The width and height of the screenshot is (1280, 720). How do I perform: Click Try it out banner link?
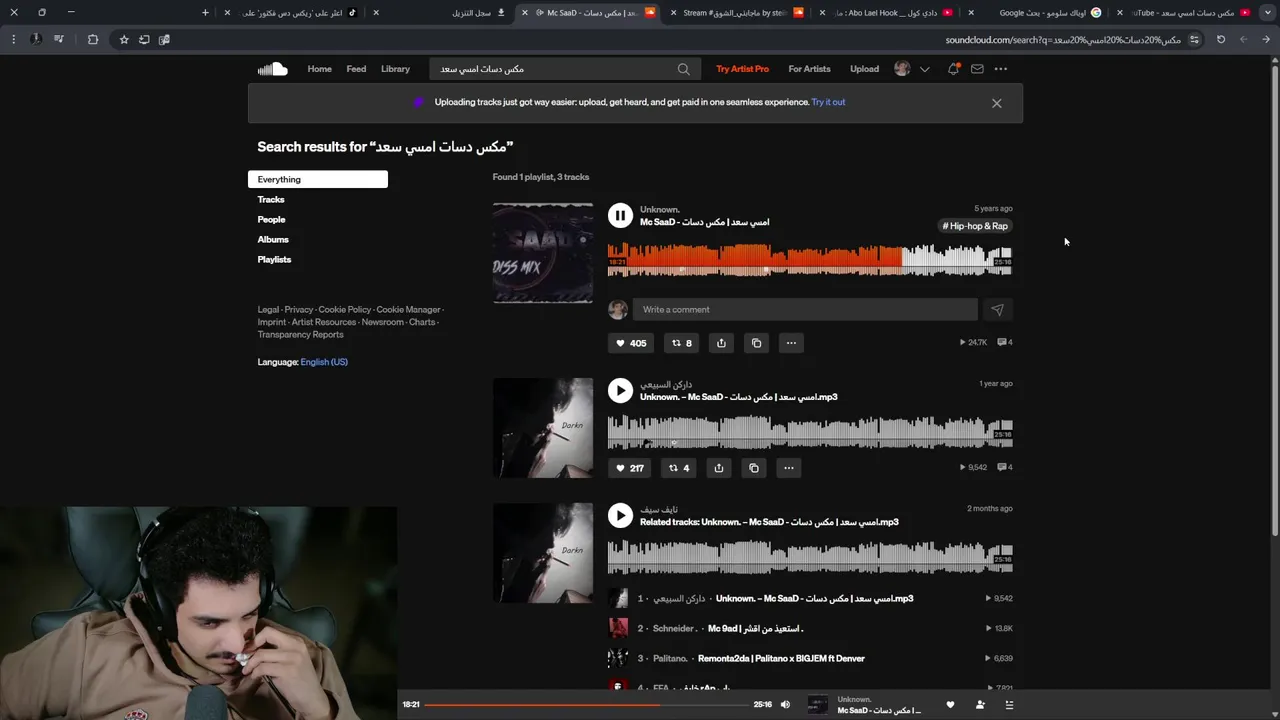828,102
